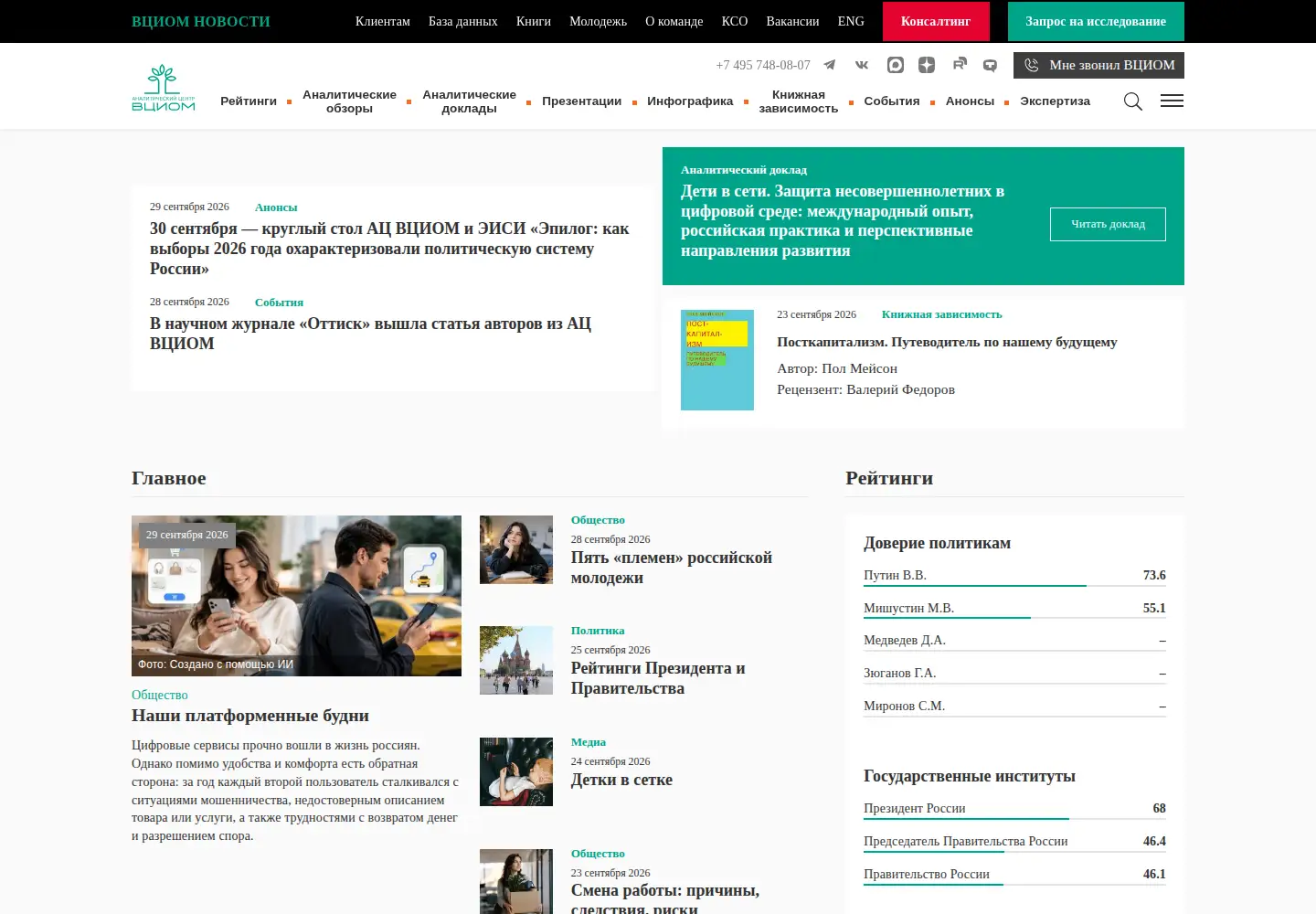Click the Президент России rating row
The width and height of the screenshot is (1316, 914).
click(1014, 809)
